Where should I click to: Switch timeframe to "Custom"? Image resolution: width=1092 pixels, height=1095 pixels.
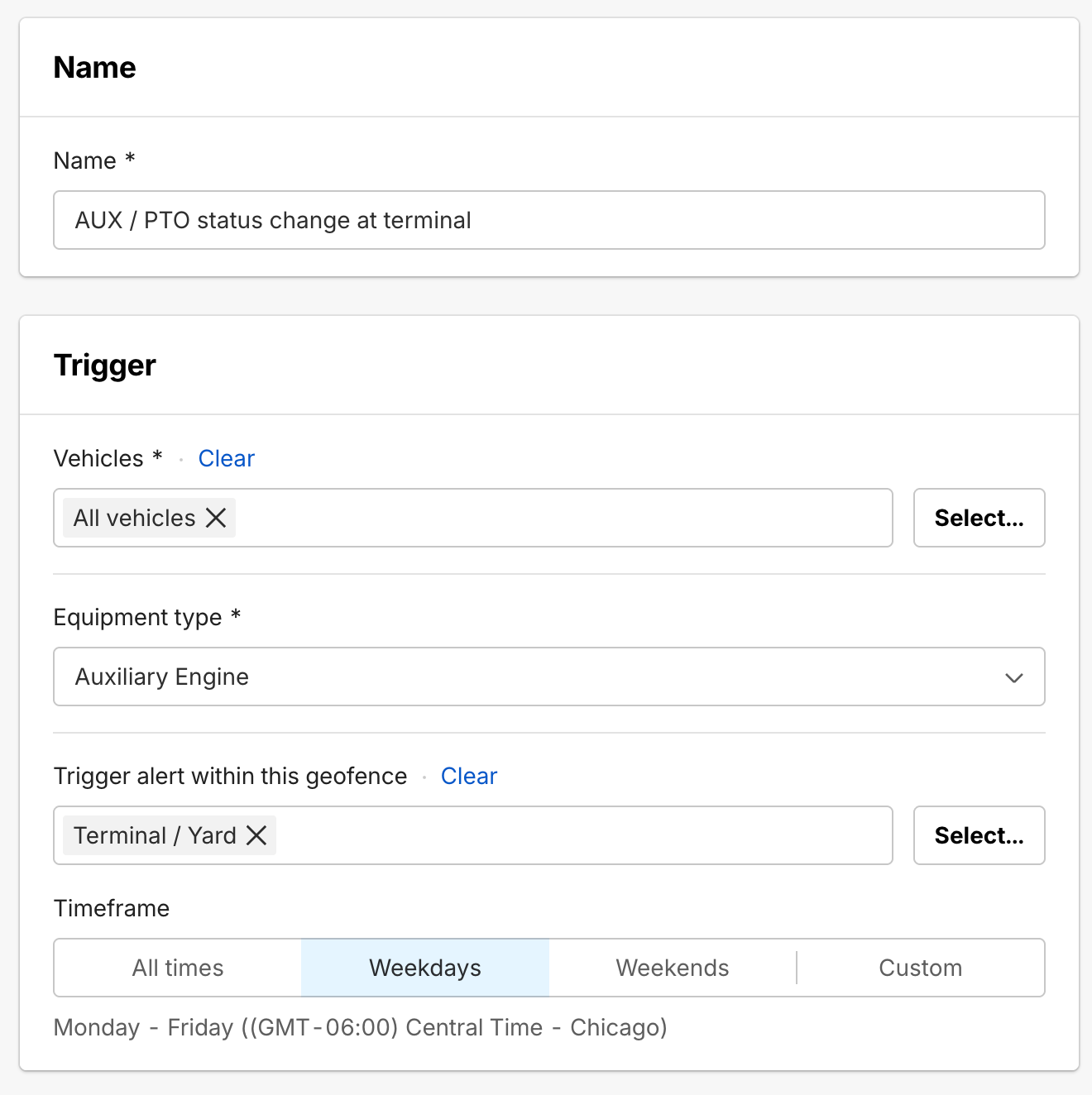pos(920,968)
